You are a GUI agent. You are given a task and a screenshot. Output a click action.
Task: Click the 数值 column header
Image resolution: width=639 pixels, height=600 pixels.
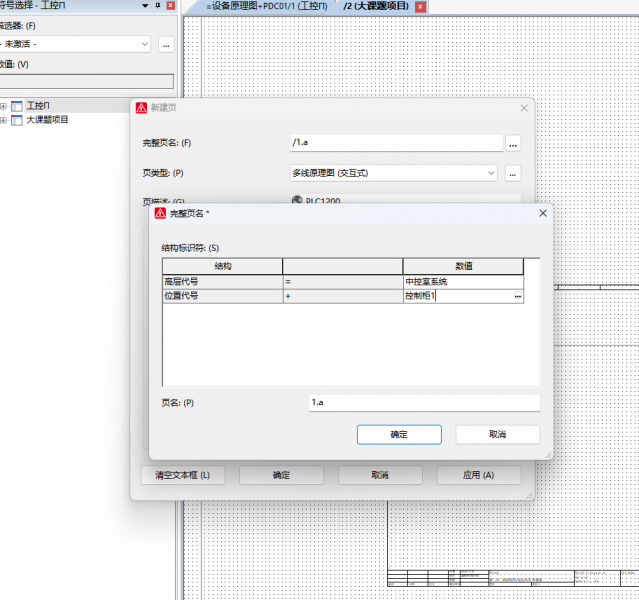(463, 266)
